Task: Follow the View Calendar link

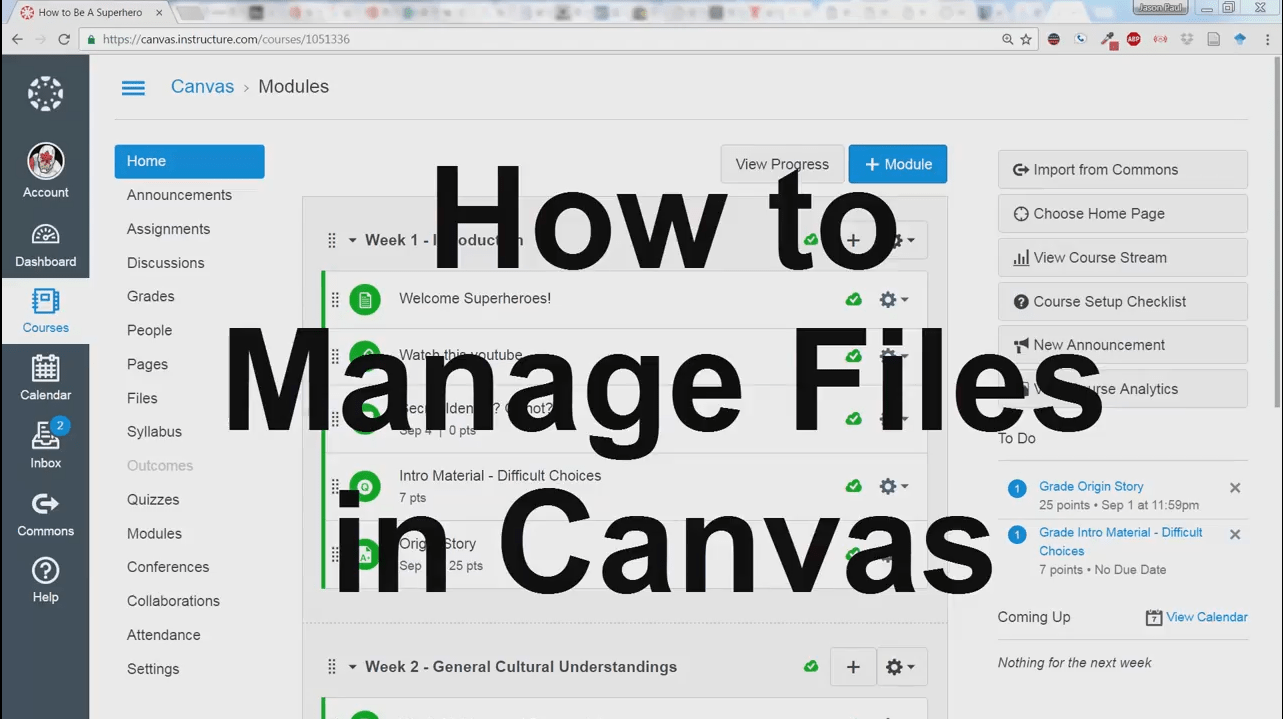Action: pos(1205,617)
